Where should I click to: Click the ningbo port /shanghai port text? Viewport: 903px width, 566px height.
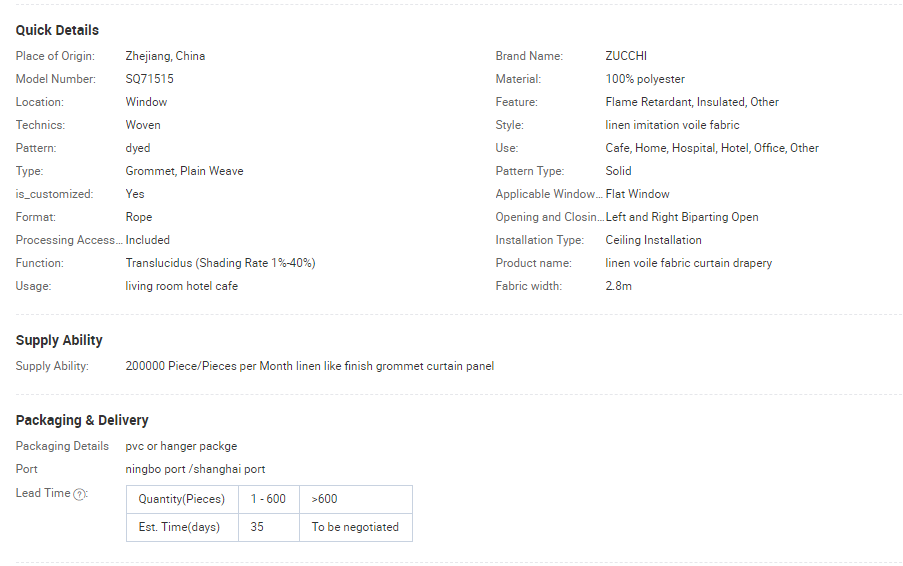pos(195,469)
